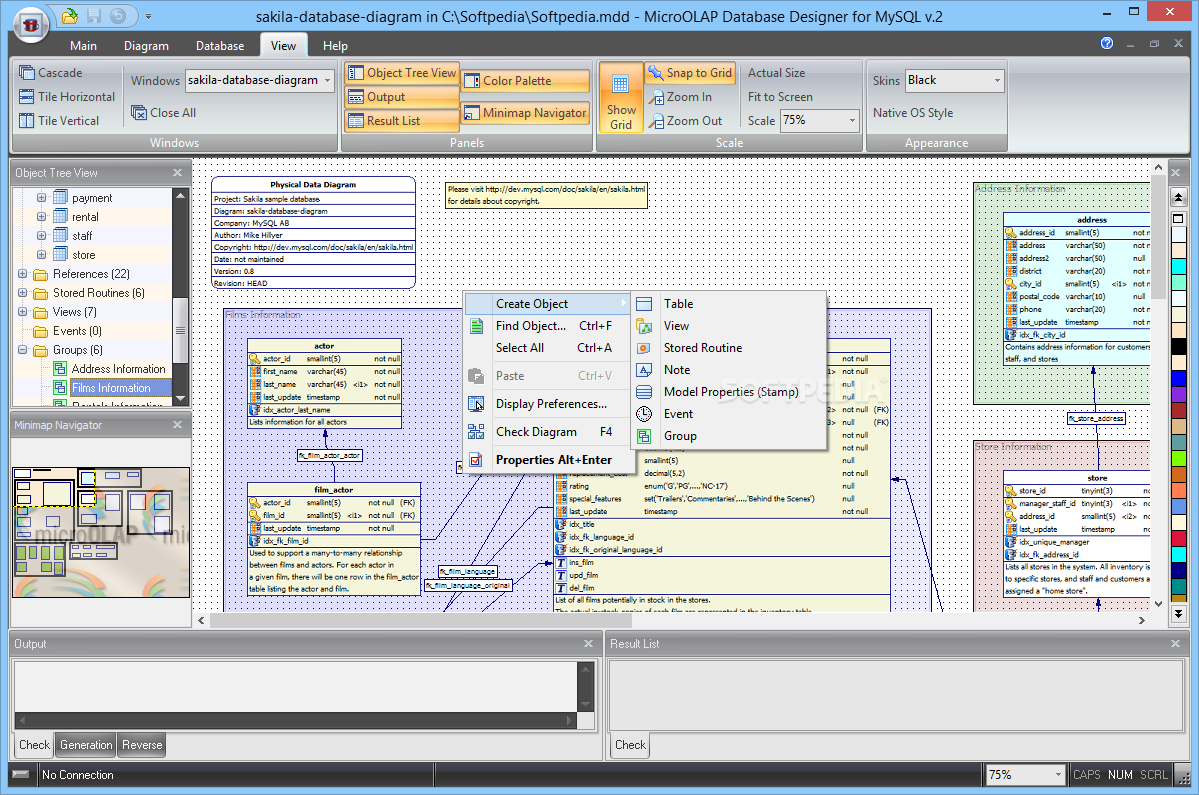The width and height of the screenshot is (1199, 795).
Task: Open the Help ribbon tab
Action: 335,46
